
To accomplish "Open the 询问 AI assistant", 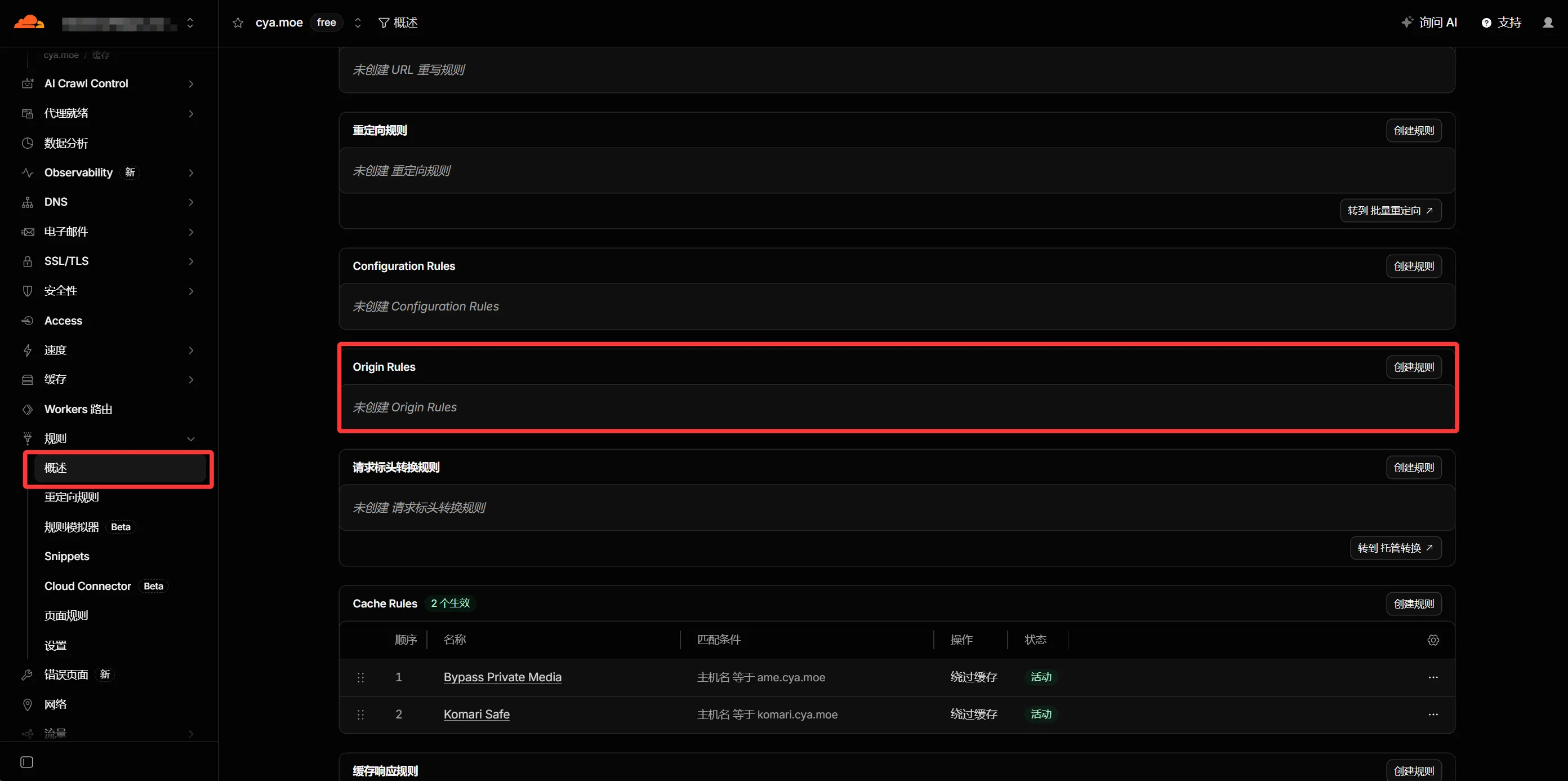I will [1429, 23].
